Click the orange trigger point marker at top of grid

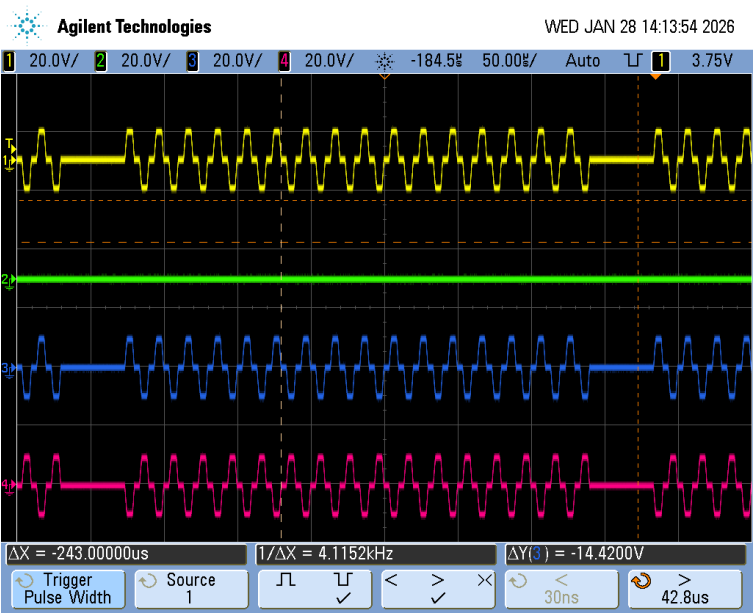click(x=656, y=76)
